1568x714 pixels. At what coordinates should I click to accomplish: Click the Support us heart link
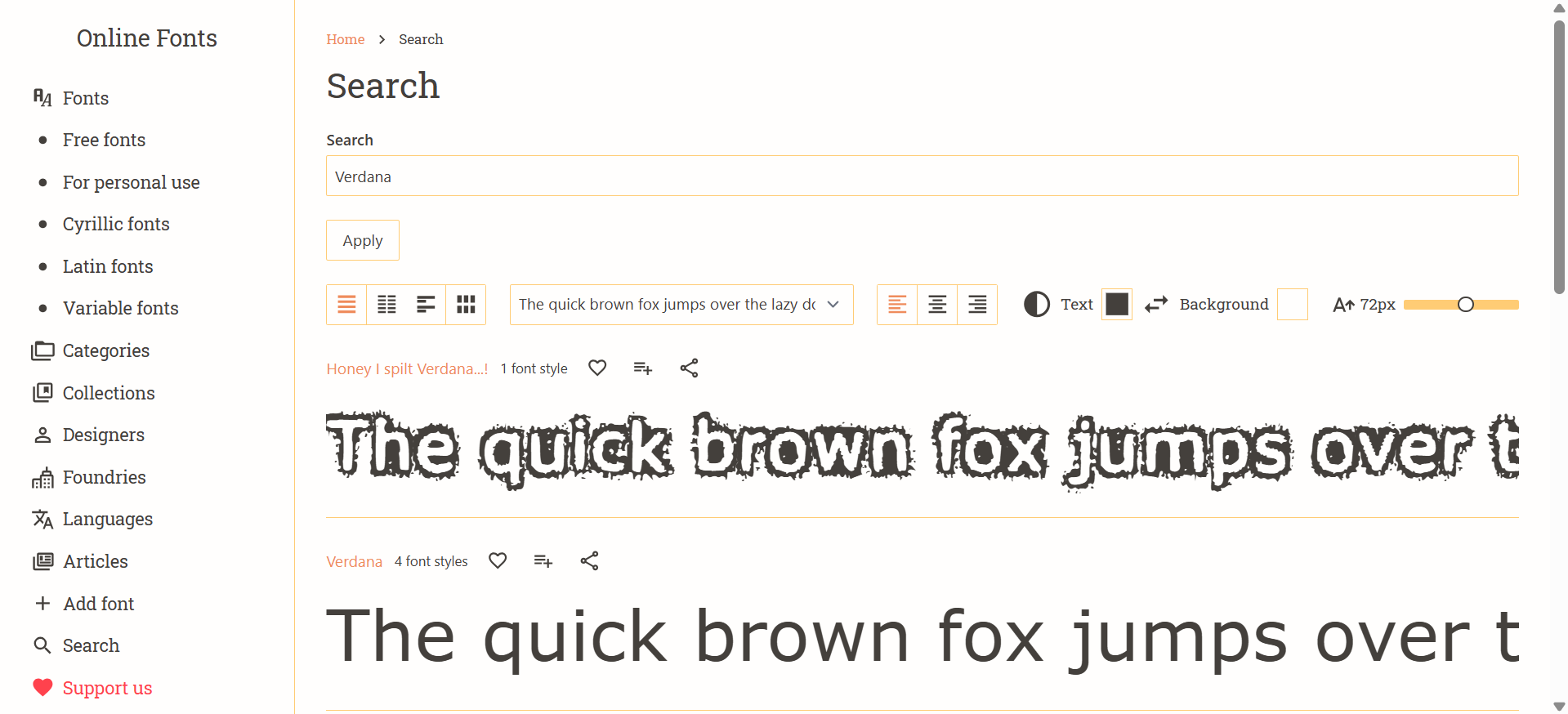point(107,688)
